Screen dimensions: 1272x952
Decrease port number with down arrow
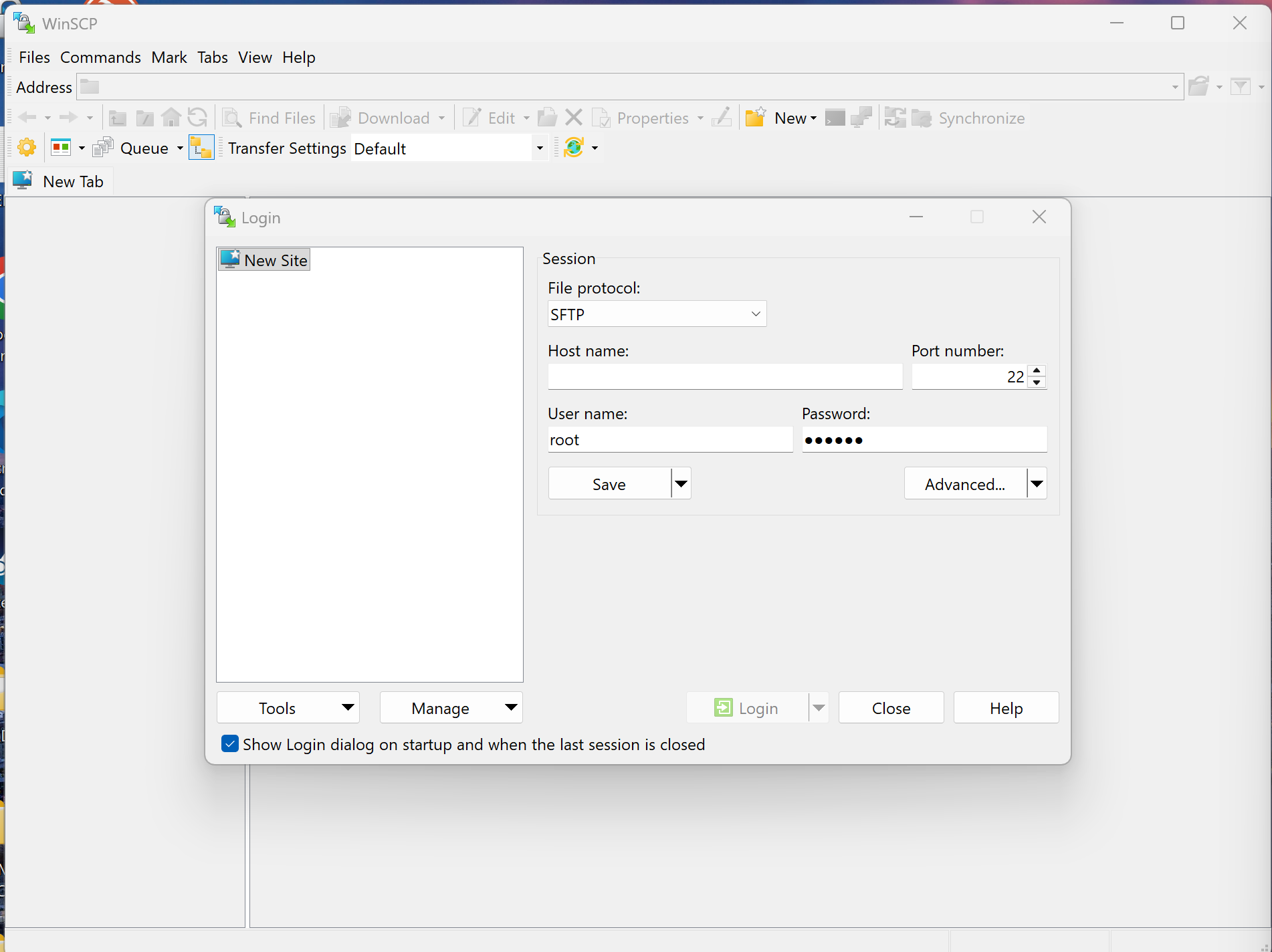pyautogui.click(x=1037, y=382)
